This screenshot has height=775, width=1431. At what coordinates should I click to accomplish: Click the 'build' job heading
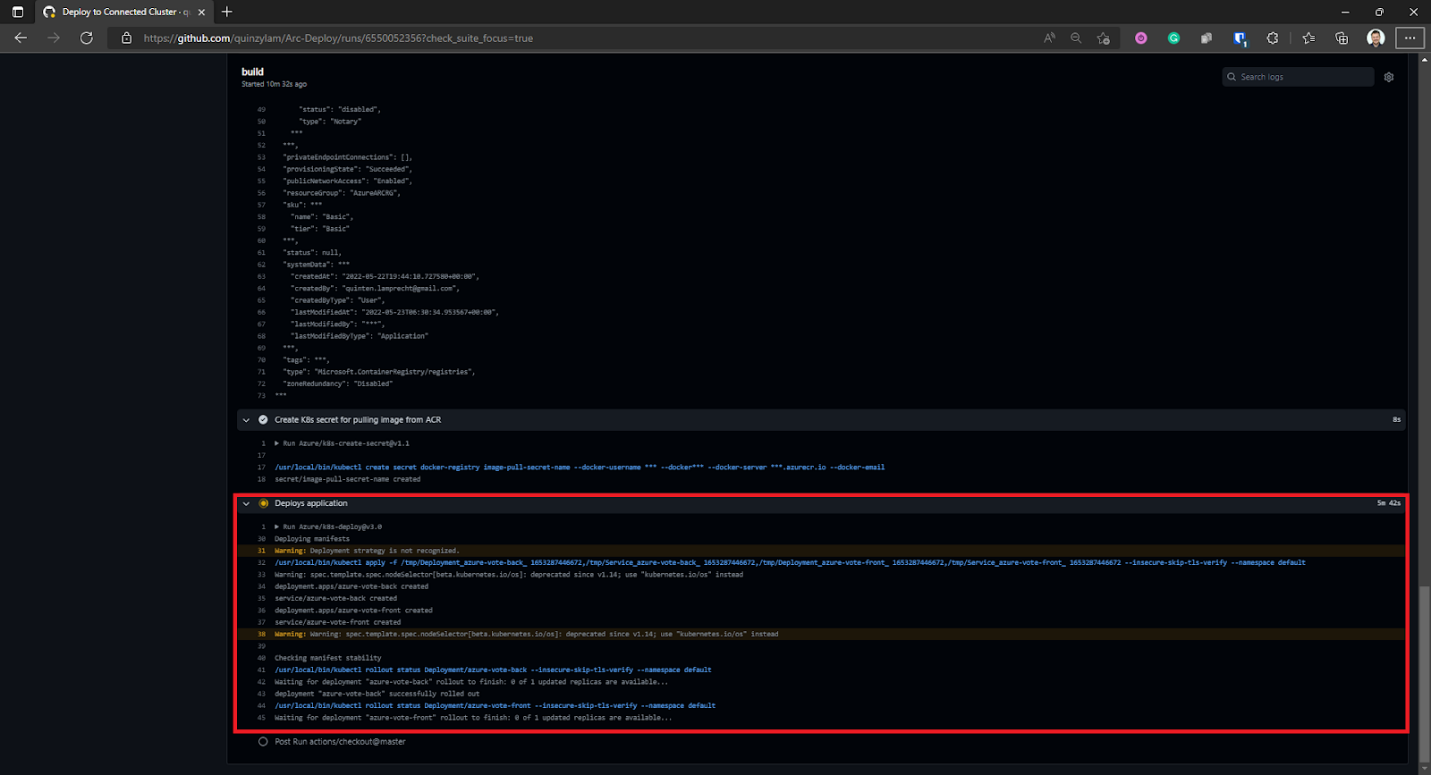(x=252, y=72)
